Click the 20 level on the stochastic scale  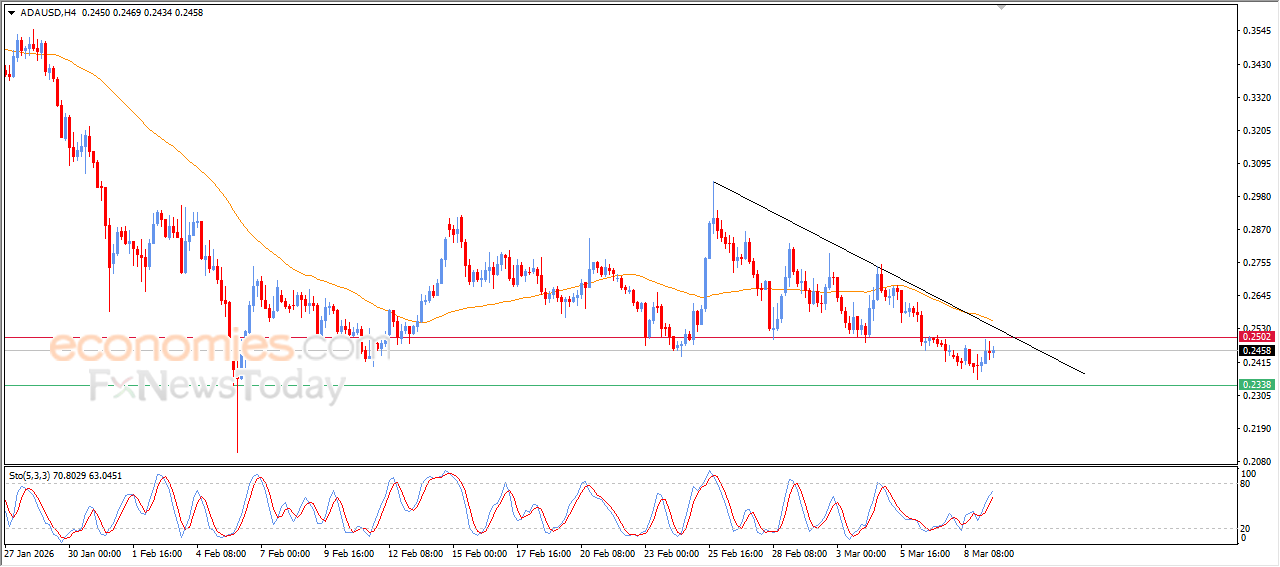click(1247, 527)
